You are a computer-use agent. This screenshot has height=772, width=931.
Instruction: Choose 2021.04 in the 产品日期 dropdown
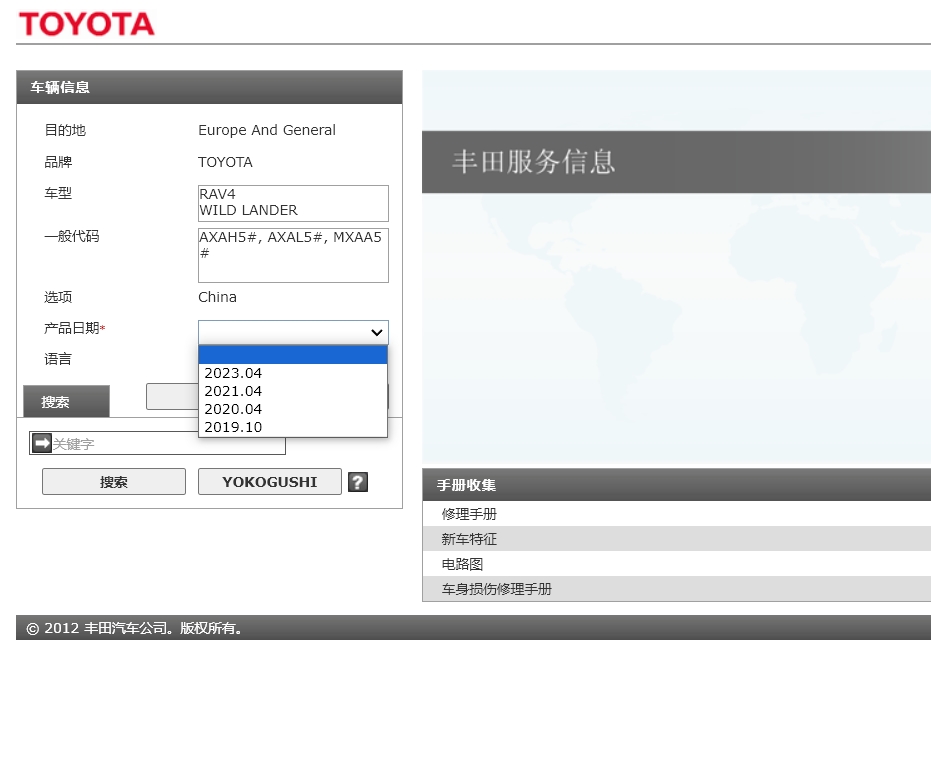(233, 390)
